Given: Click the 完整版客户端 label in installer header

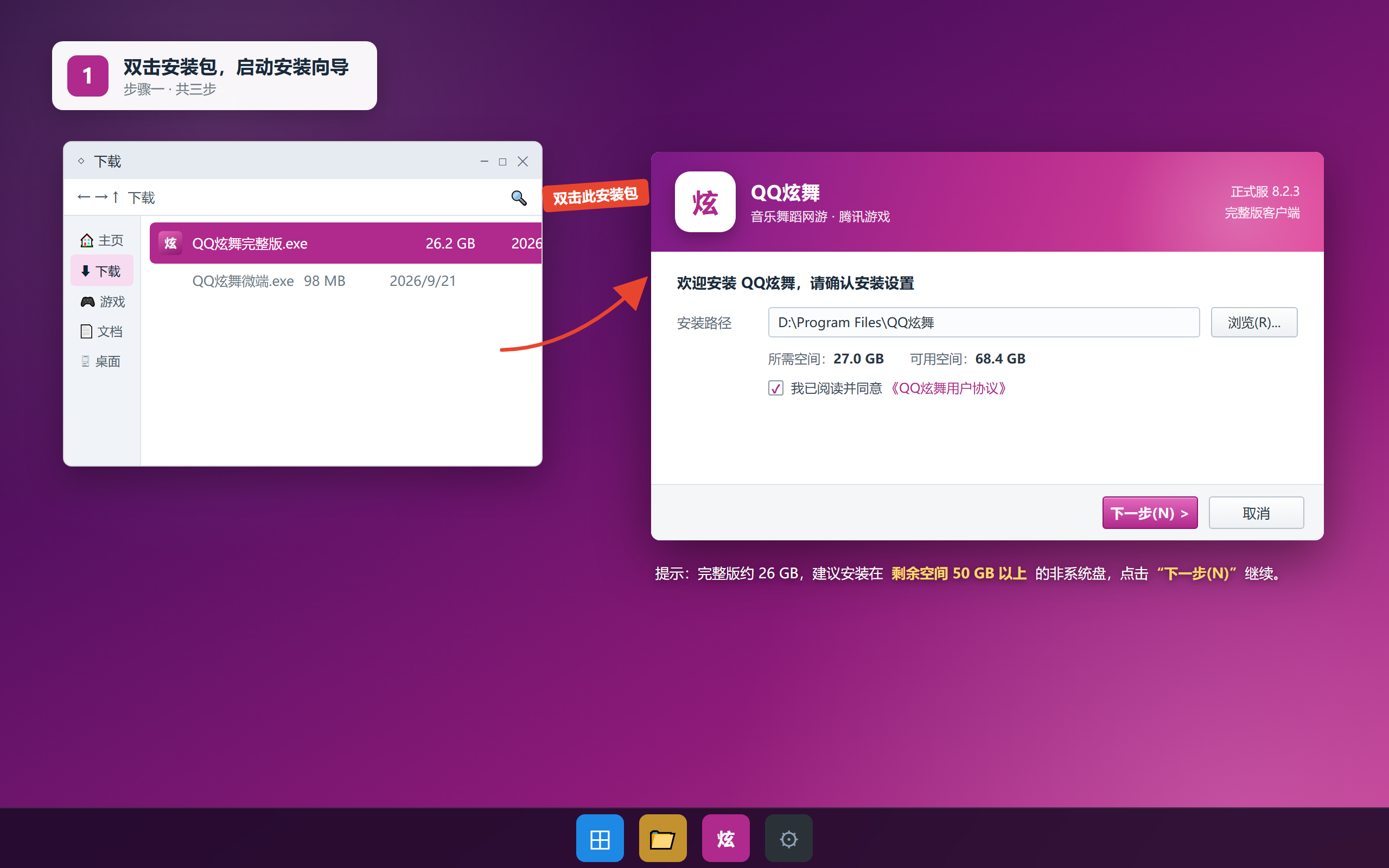Looking at the screenshot, I should click(x=1261, y=213).
